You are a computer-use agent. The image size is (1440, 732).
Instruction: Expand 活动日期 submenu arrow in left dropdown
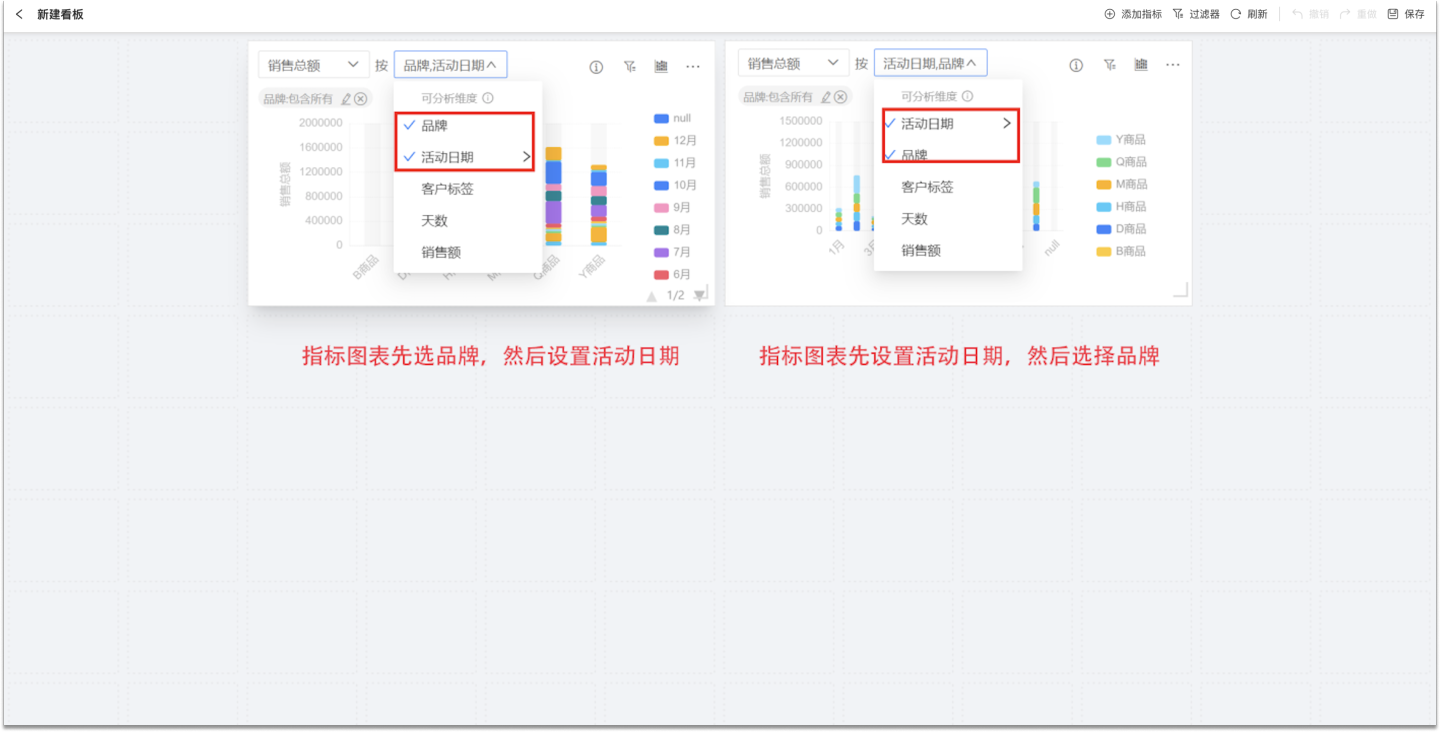(526, 157)
